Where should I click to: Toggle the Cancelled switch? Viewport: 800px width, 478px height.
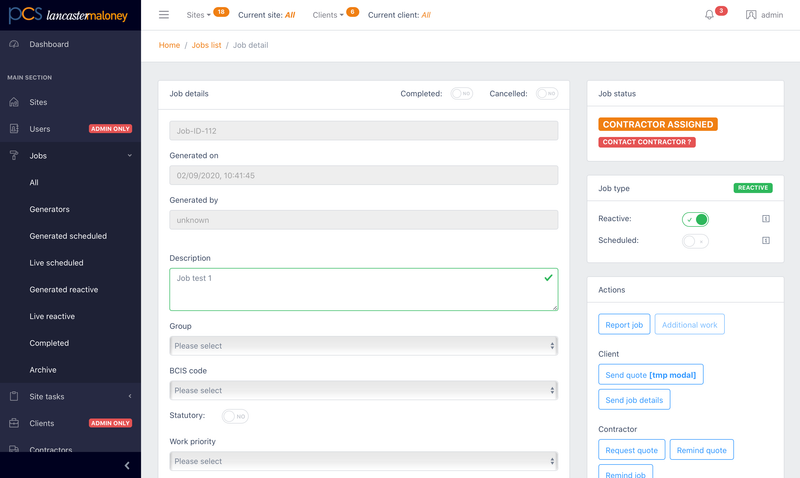547,94
